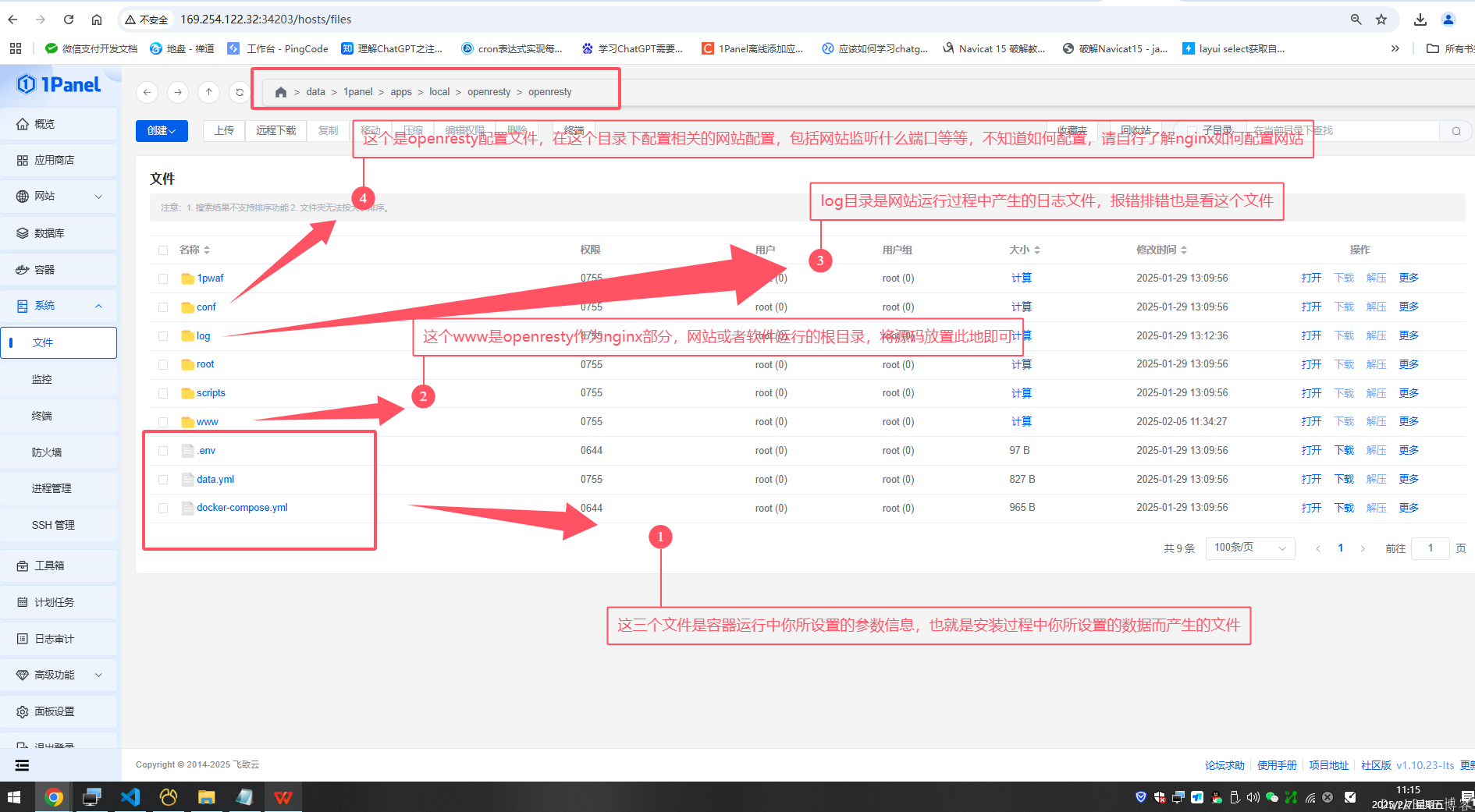Check the conf row checkbox
Screen dimensions: 1475x812
[163, 307]
